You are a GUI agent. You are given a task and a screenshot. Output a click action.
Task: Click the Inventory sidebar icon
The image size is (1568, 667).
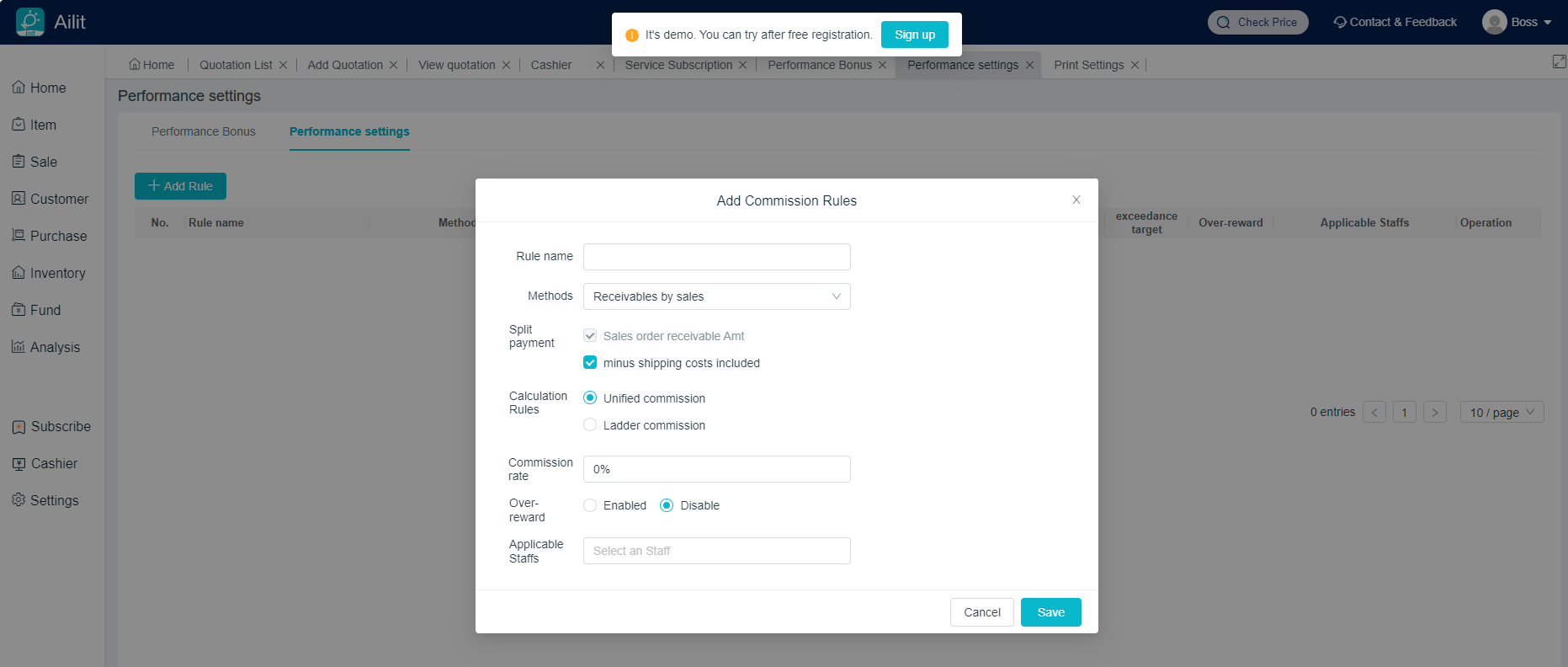coord(19,273)
